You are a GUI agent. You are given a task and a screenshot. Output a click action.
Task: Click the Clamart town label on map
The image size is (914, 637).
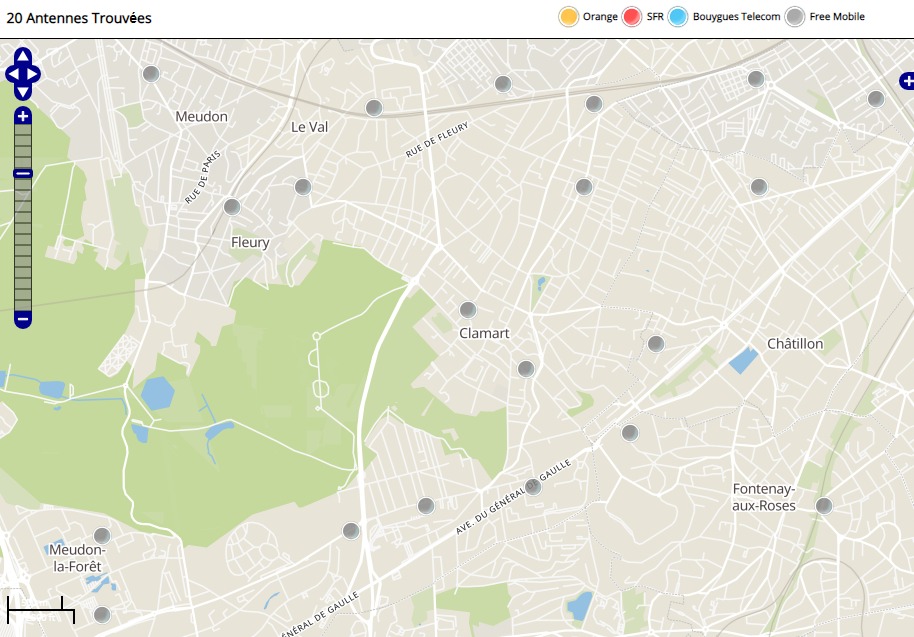click(x=484, y=333)
